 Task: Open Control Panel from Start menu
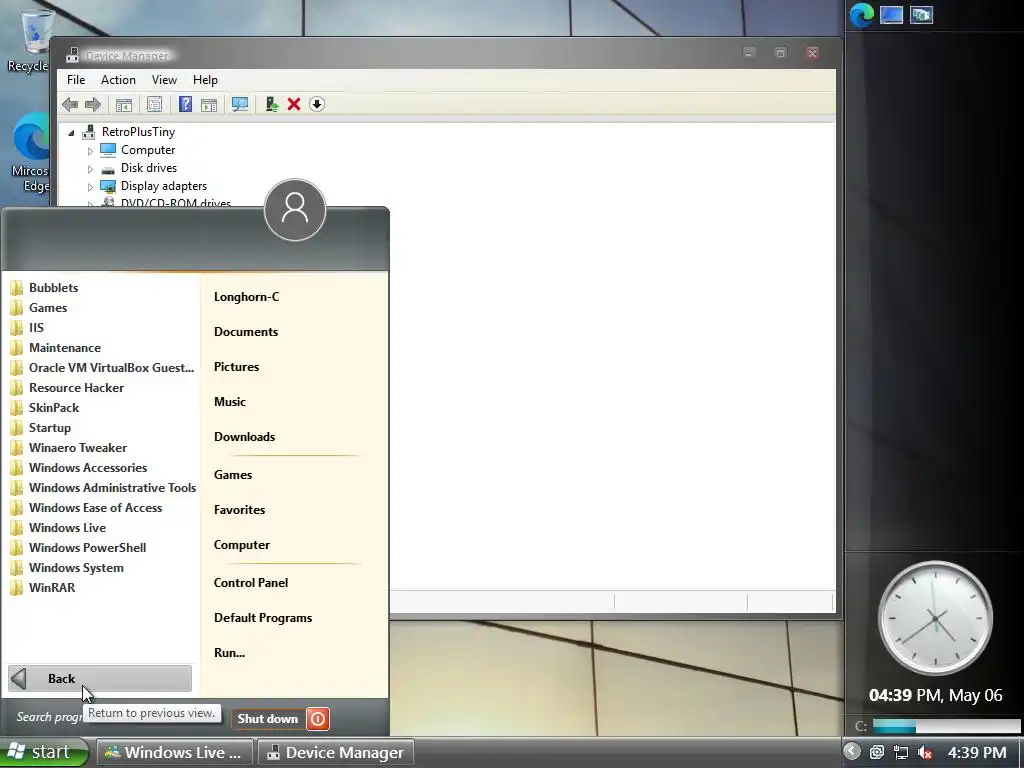pos(251,583)
